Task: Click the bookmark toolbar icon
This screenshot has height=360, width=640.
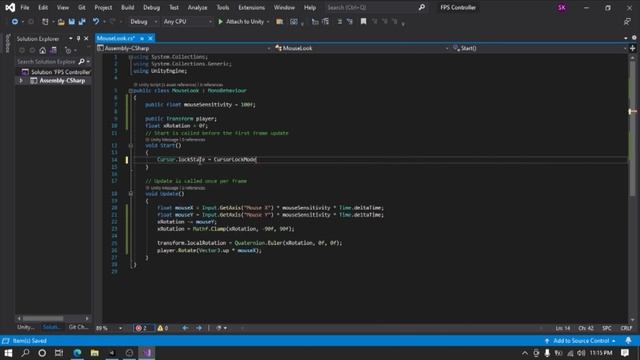Action: pyautogui.click(x=363, y=22)
